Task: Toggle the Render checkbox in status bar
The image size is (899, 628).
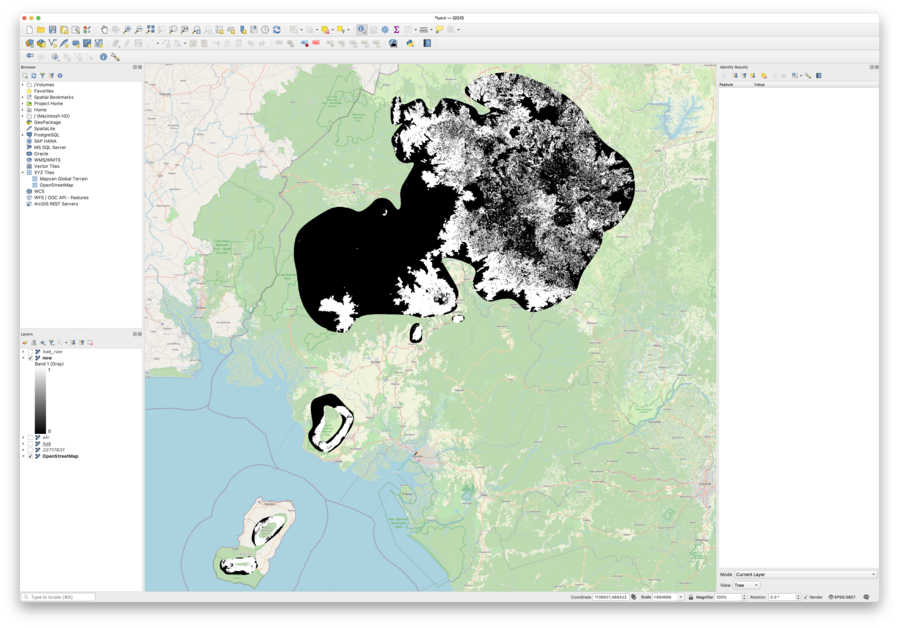Action: pos(806,597)
